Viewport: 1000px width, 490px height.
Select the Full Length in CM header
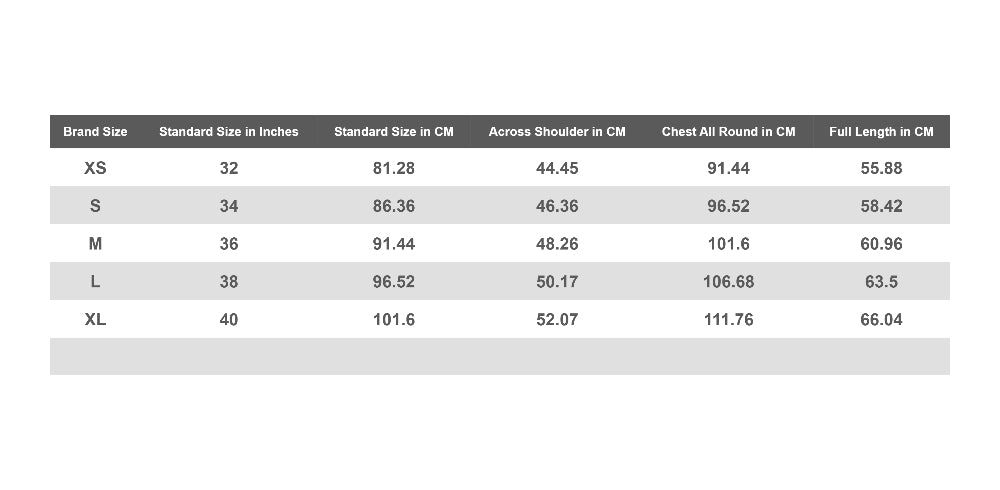(x=881, y=131)
